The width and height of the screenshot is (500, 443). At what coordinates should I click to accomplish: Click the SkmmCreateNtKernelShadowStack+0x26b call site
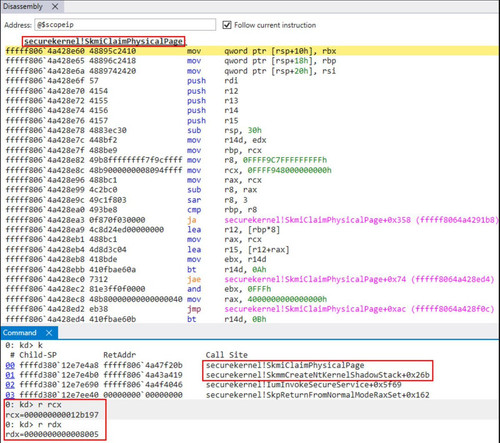click(x=318, y=375)
